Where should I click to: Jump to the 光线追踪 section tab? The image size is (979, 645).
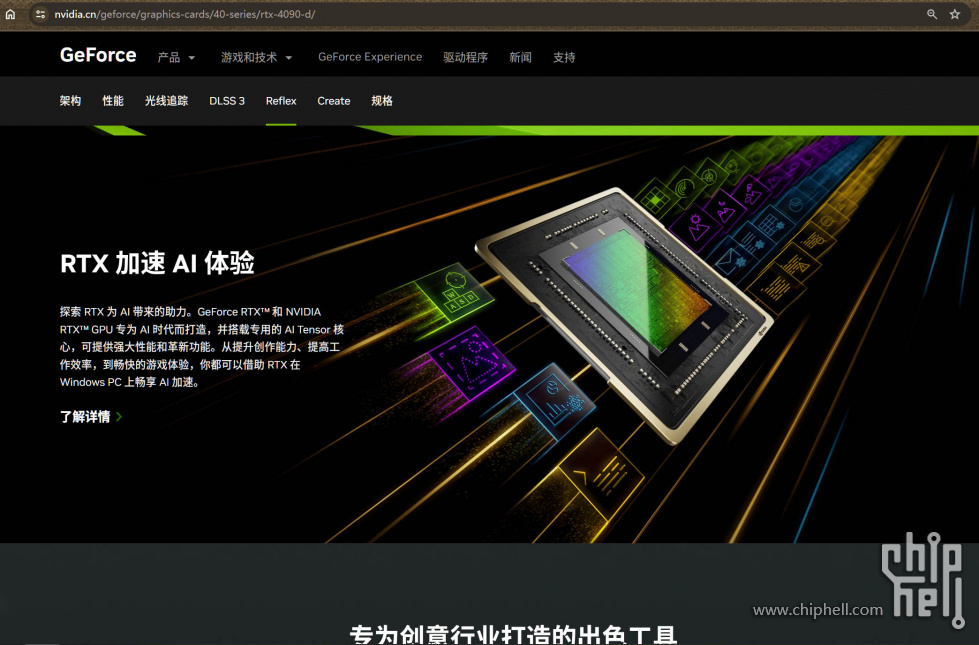tap(167, 101)
